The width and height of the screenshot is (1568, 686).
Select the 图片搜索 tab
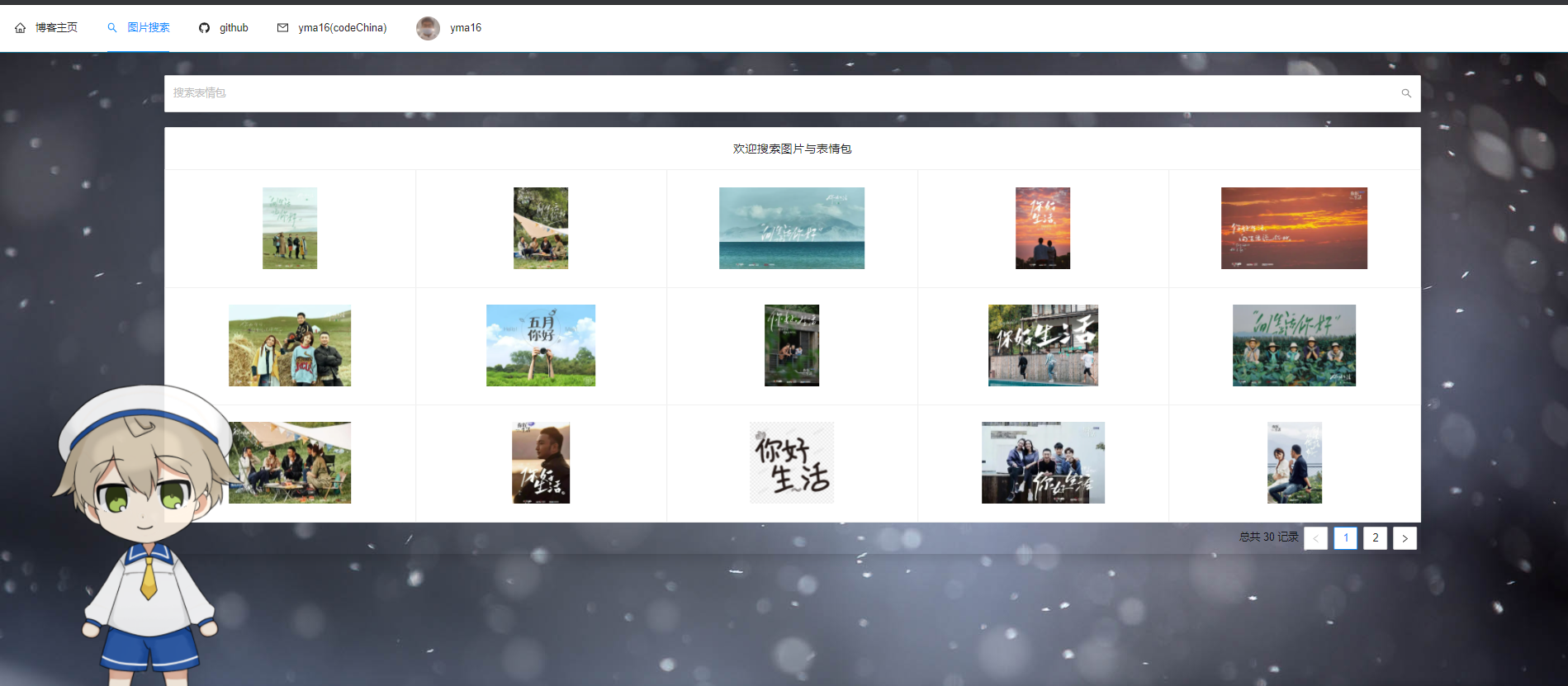138,28
